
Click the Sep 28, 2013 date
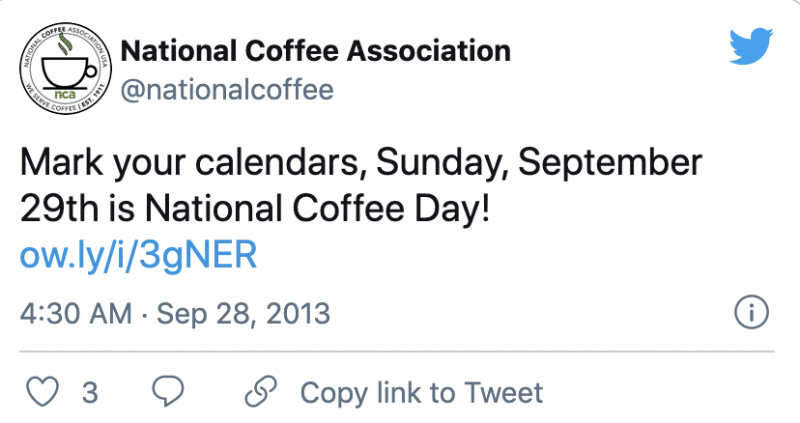243,313
